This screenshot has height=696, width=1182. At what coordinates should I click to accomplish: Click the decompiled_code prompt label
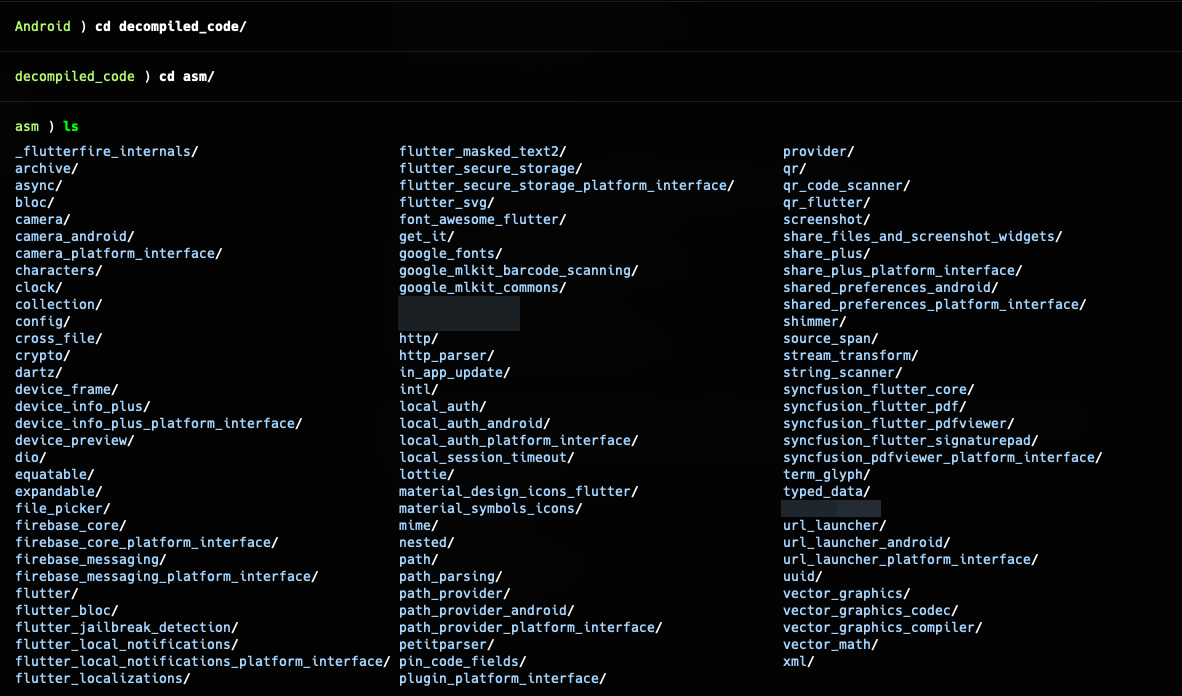(74, 76)
